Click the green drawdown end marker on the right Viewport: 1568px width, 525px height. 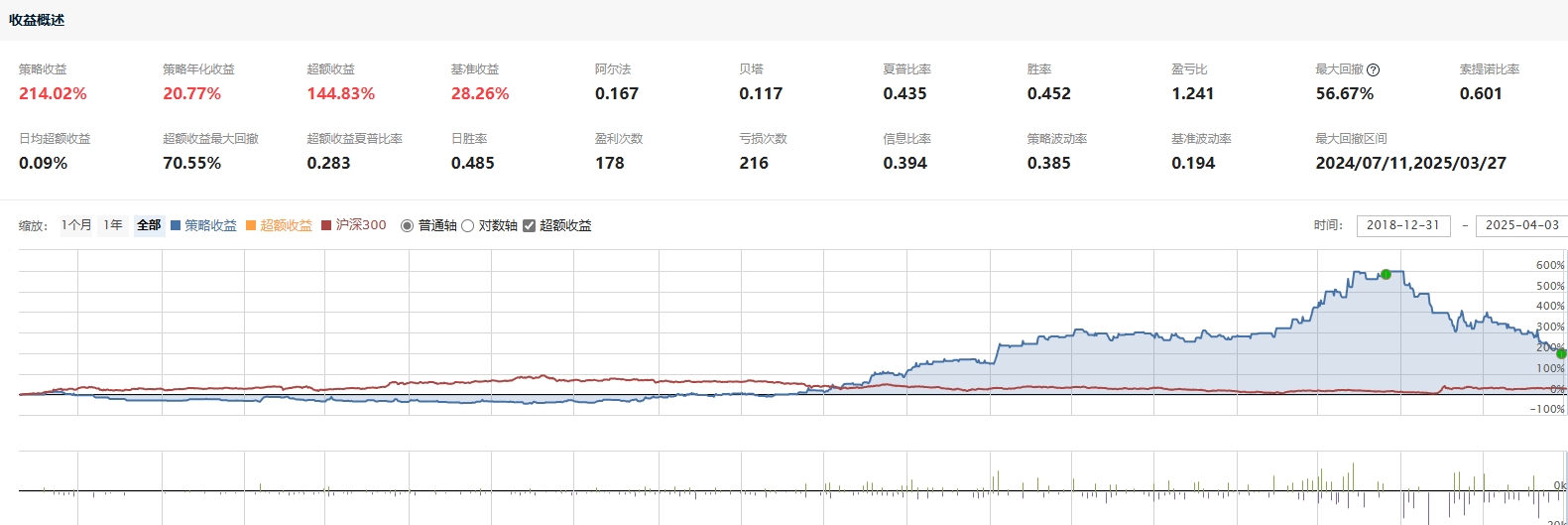point(1561,353)
